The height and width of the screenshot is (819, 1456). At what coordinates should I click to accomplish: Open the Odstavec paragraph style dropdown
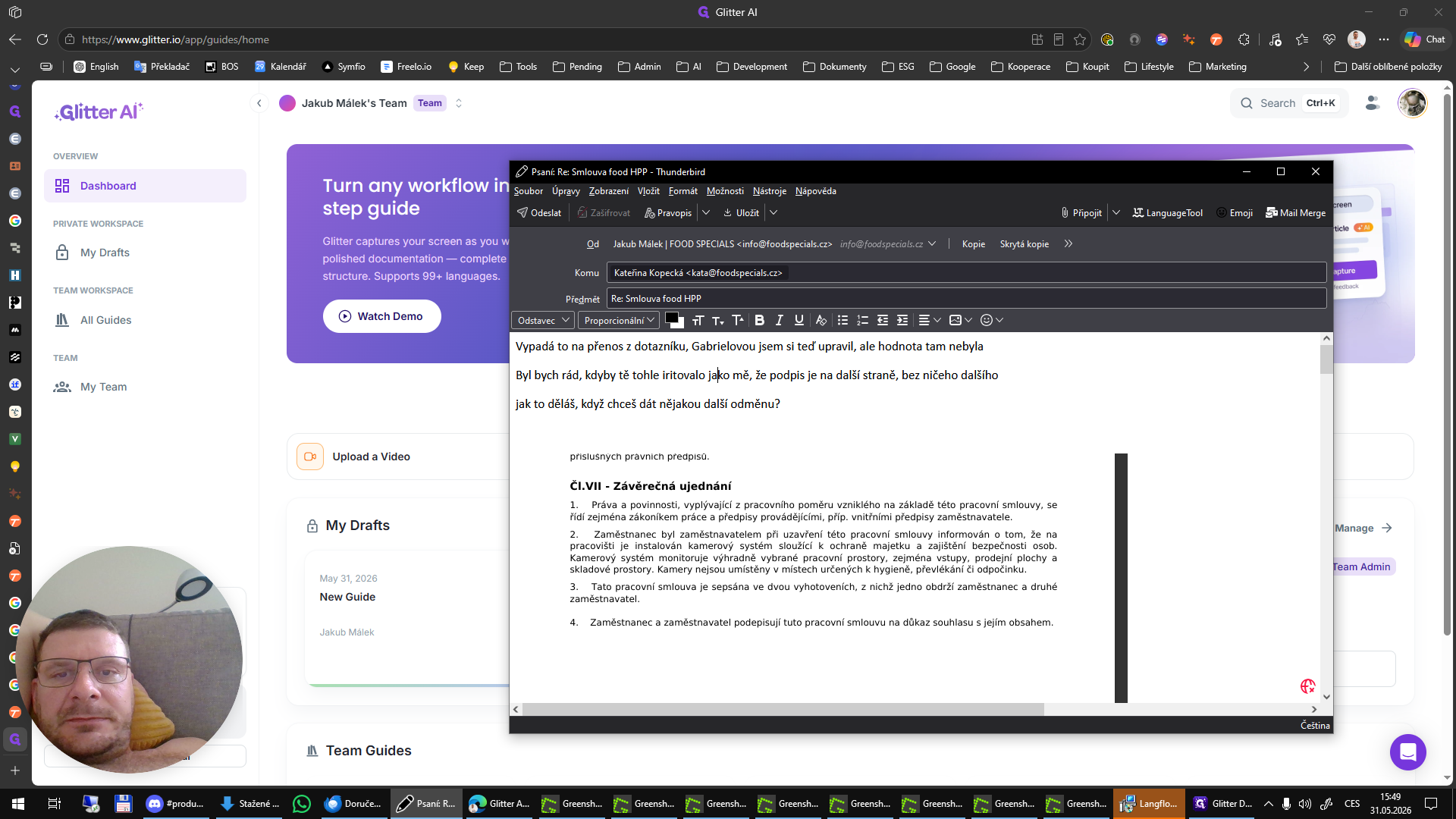click(x=543, y=321)
